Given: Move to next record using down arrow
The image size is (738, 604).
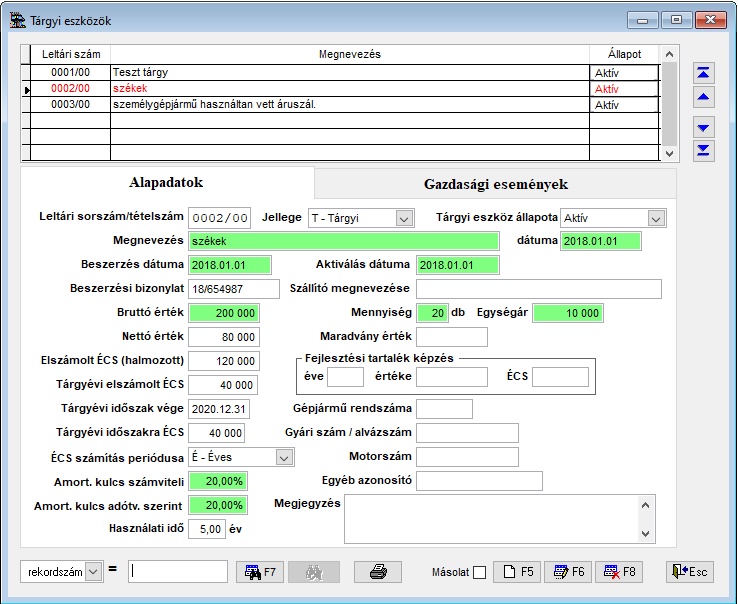Looking at the screenshot, I should (704, 127).
